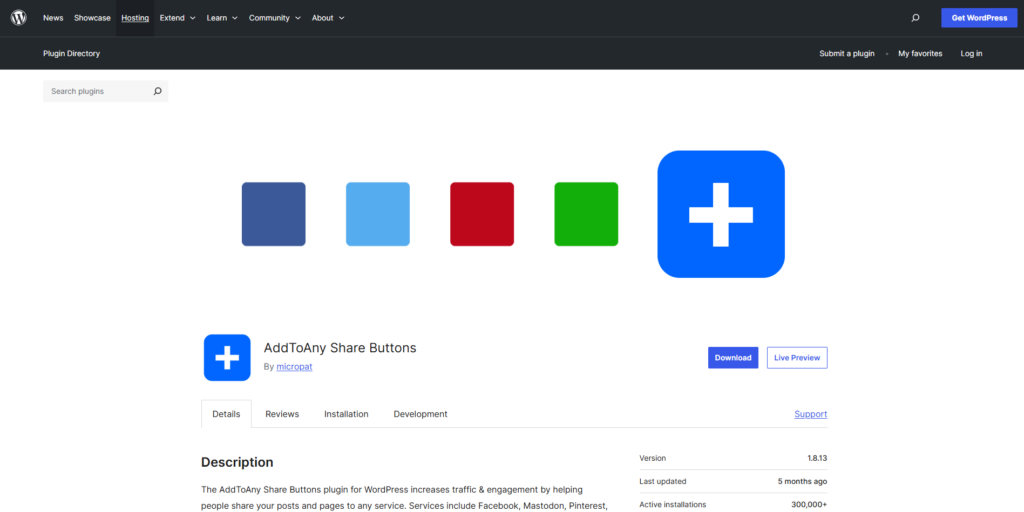The height and width of the screenshot is (512, 1024).
Task: Click the Version label
Action: coord(652,458)
